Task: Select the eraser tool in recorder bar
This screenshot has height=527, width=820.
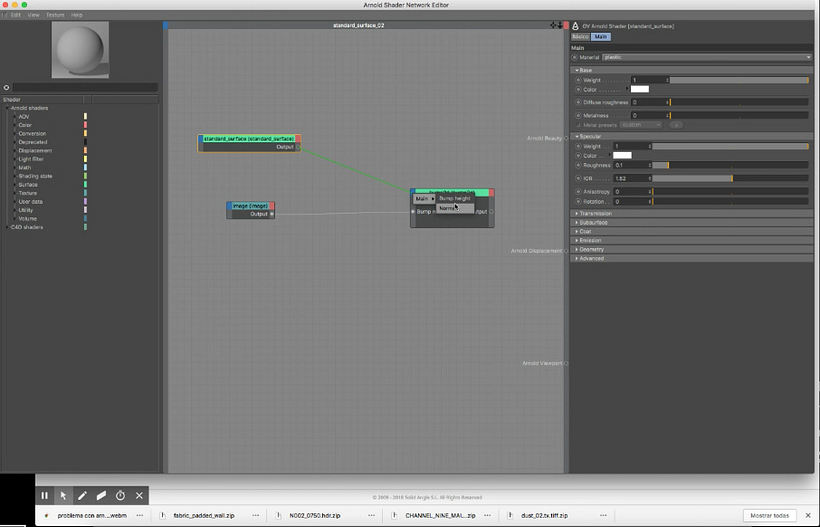Action: point(101,495)
